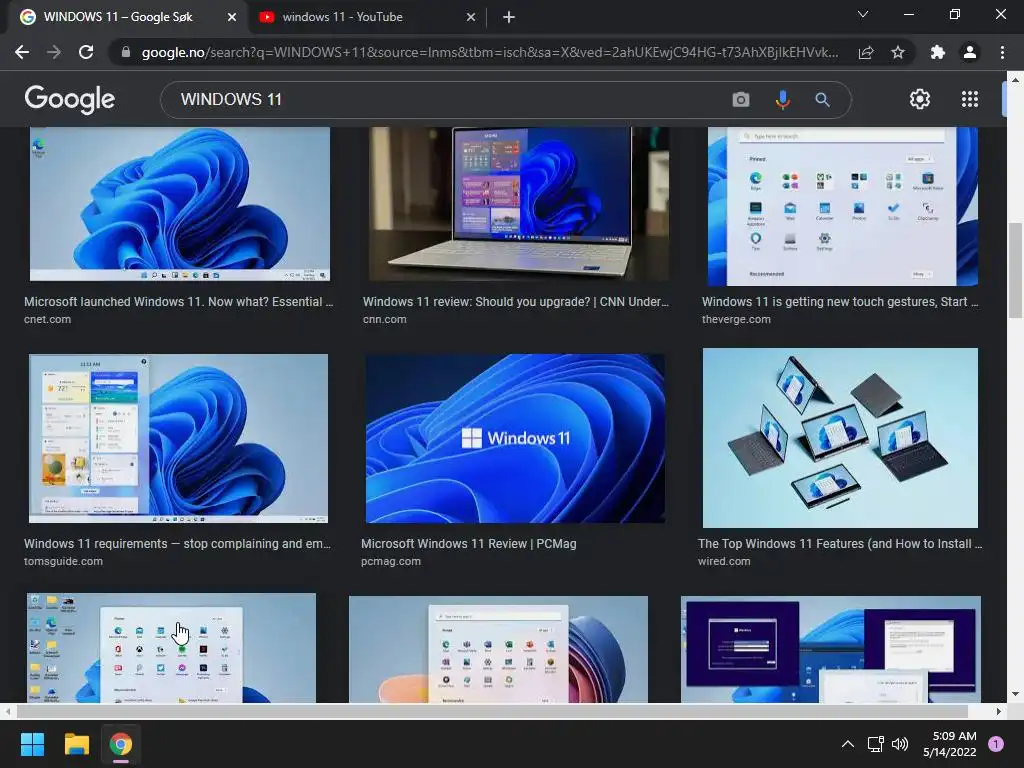Image resolution: width=1024 pixels, height=768 pixels.
Task: Click the forward navigation arrow
Action: point(54,52)
